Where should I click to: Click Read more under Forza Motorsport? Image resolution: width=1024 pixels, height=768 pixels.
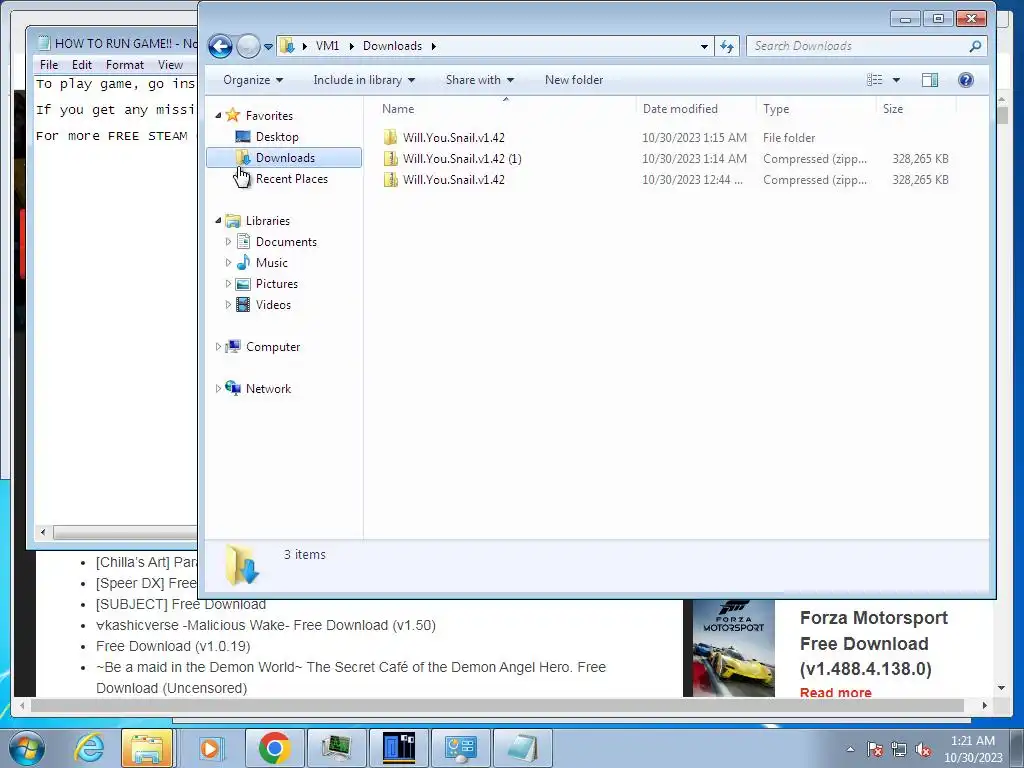coord(835,692)
